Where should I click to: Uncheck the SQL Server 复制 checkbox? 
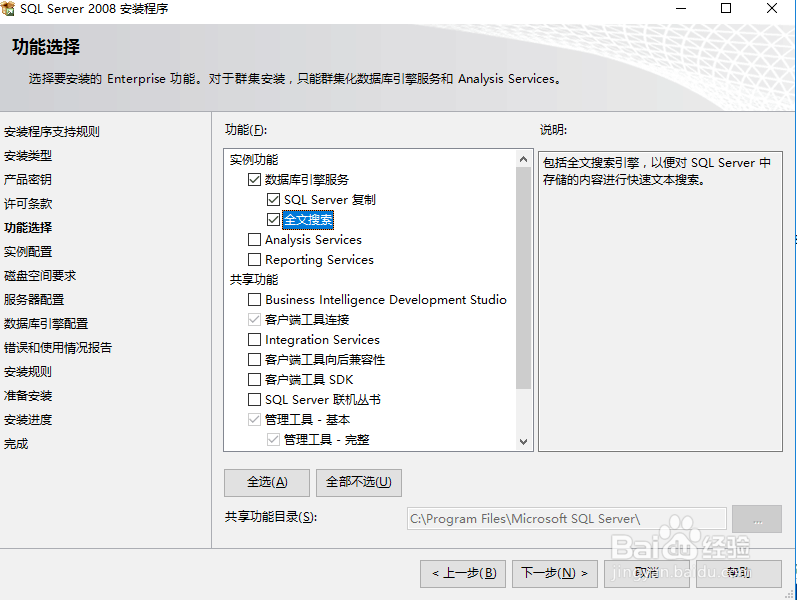pos(273,199)
